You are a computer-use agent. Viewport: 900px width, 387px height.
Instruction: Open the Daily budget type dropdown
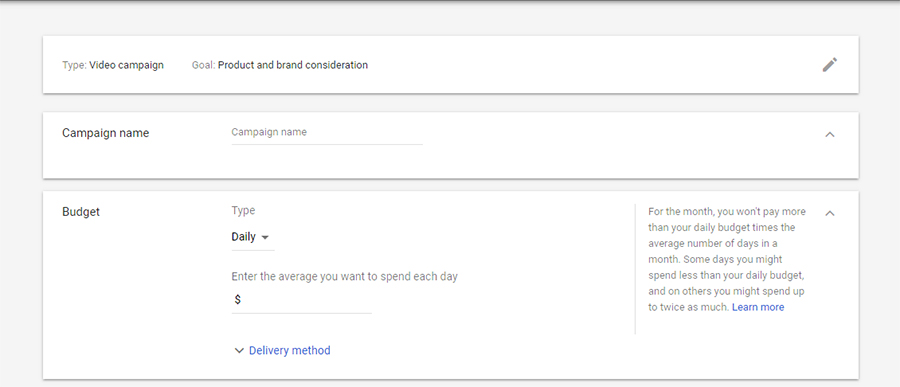point(253,237)
